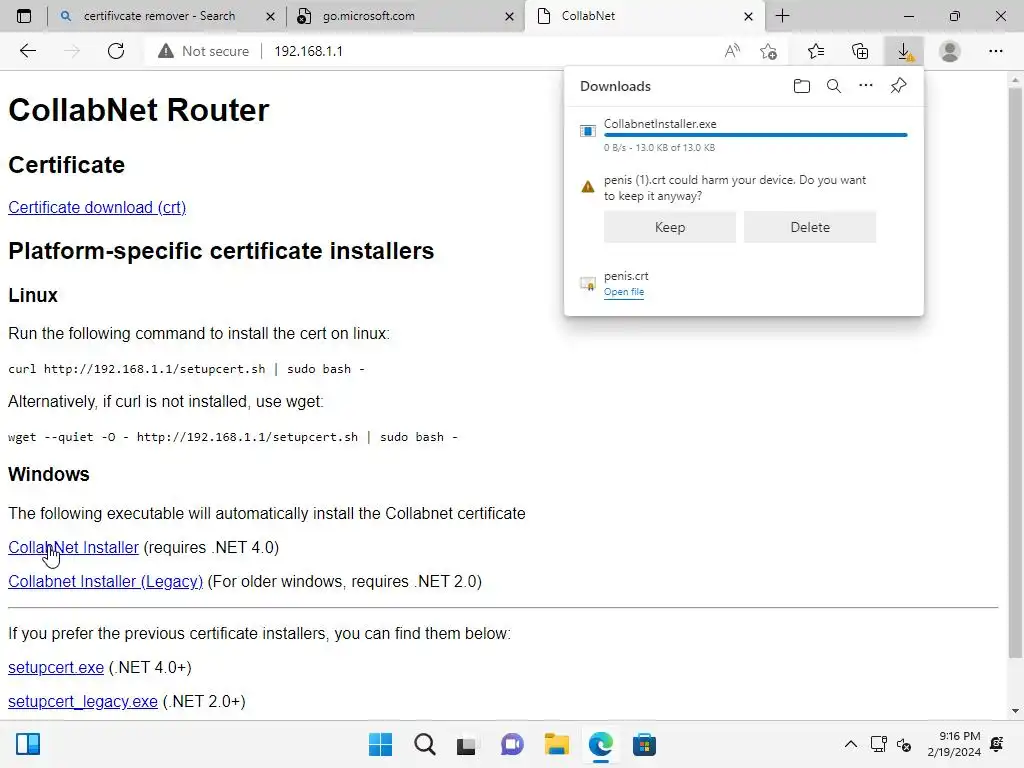The image size is (1024, 768).
Task: Click the Not secure warning icon
Action: (x=166, y=51)
